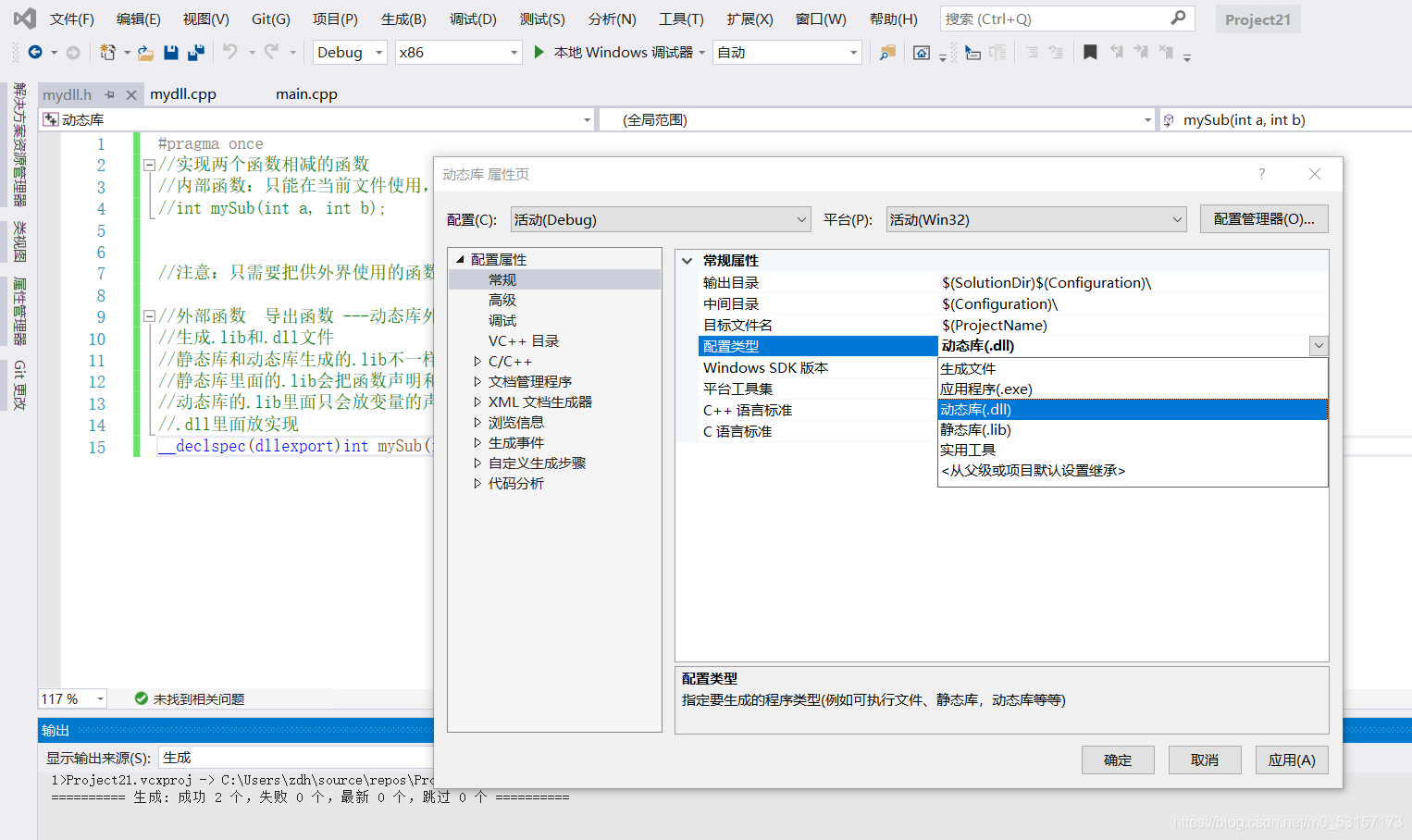
Task: Switch to the main.cpp tab
Action: (x=306, y=94)
